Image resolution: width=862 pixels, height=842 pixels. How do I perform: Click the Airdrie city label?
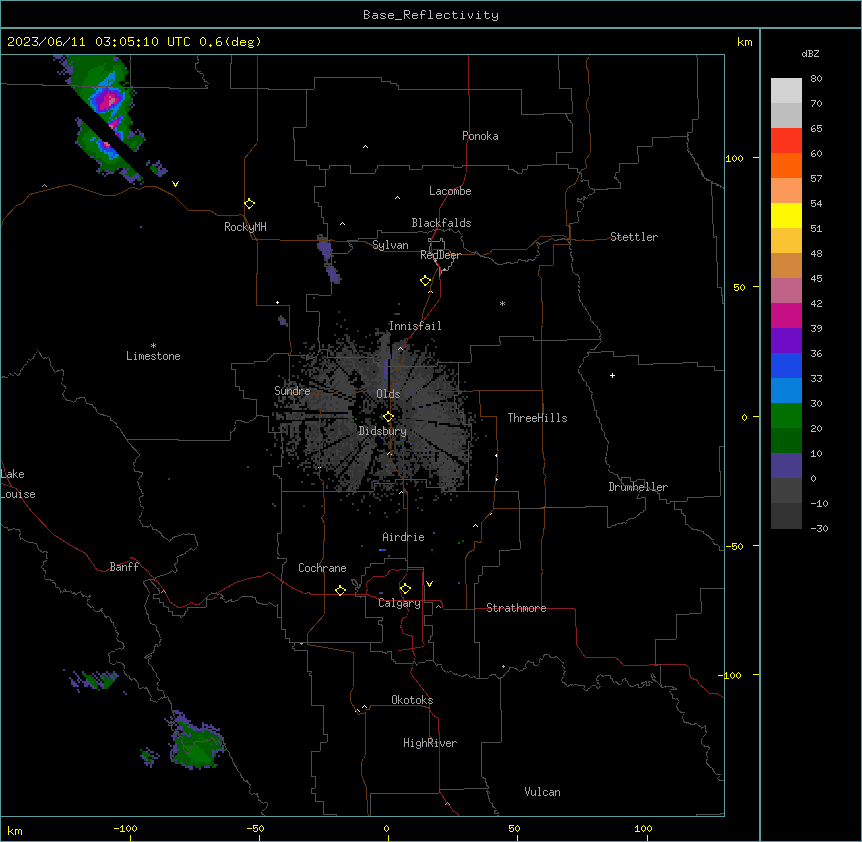click(403, 537)
